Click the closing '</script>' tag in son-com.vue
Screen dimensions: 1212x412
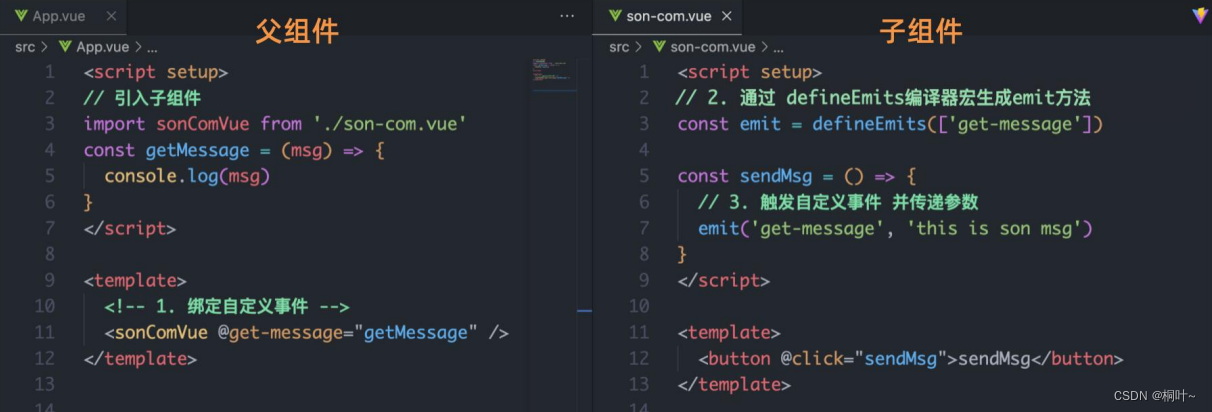point(723,280)
